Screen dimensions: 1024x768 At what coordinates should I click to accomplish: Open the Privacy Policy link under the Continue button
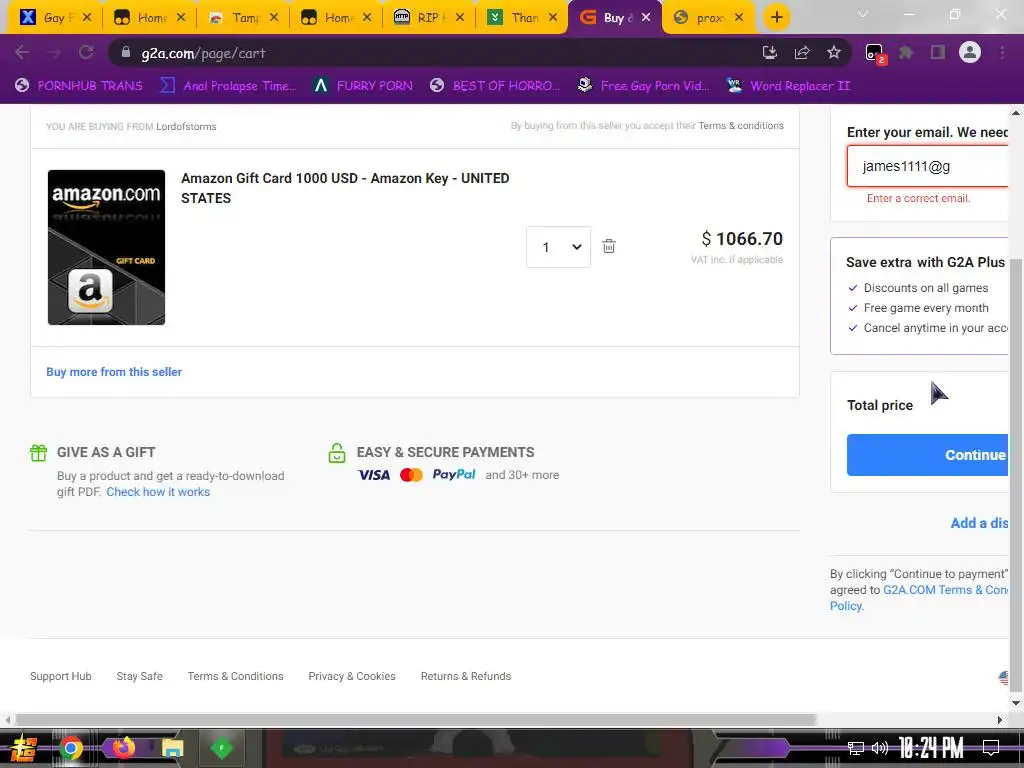(x=846, y=606)
